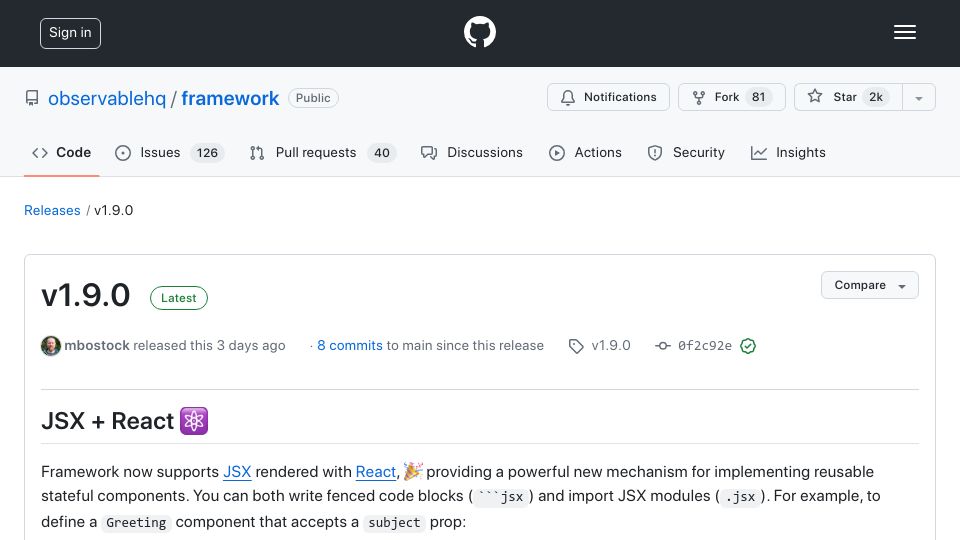The image size is (960, 540).
Task: Click the .jsx inline code
Action: point(740,497)
